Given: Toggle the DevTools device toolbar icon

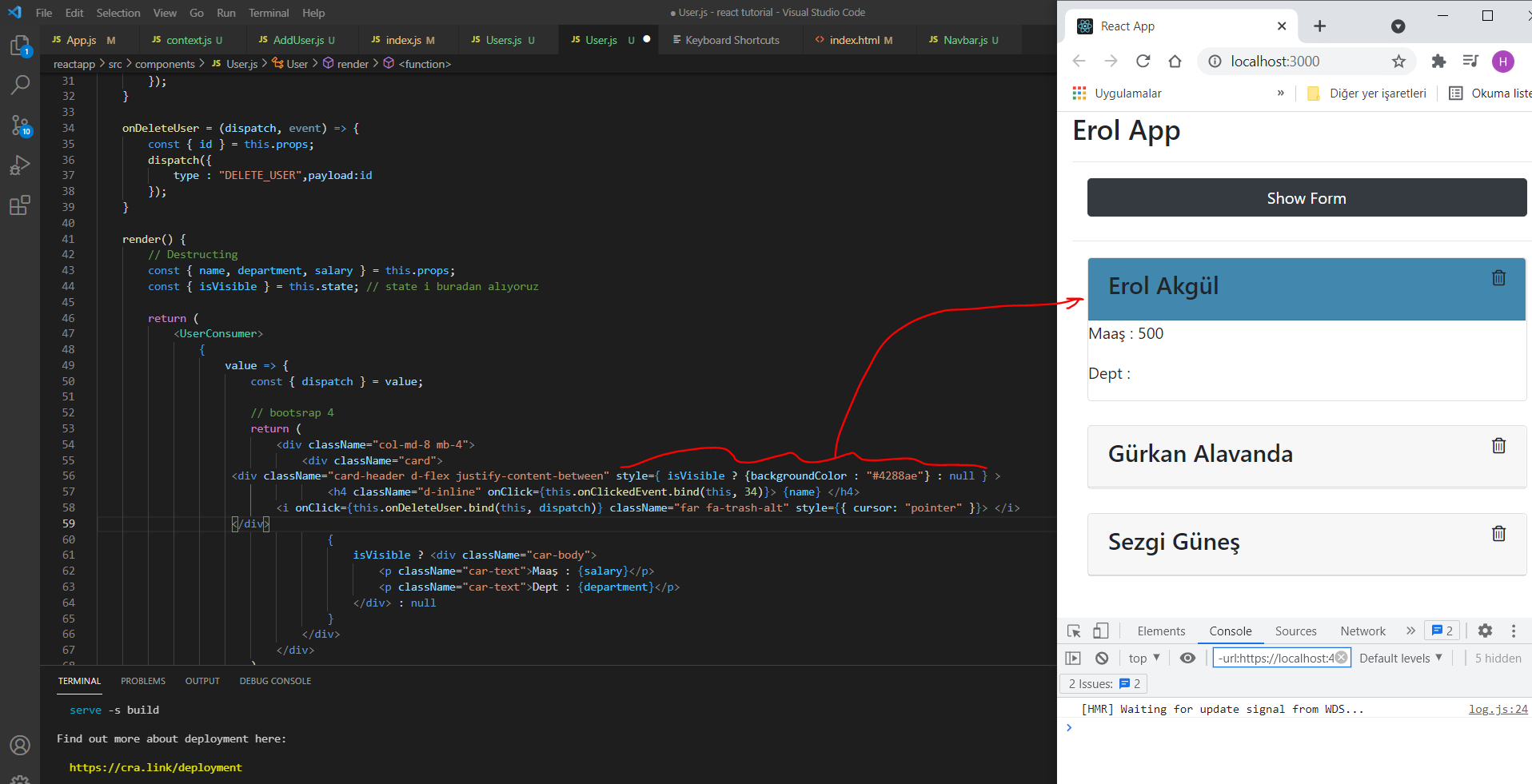Looking at the screenshot, I should [x=1101, y=631].
